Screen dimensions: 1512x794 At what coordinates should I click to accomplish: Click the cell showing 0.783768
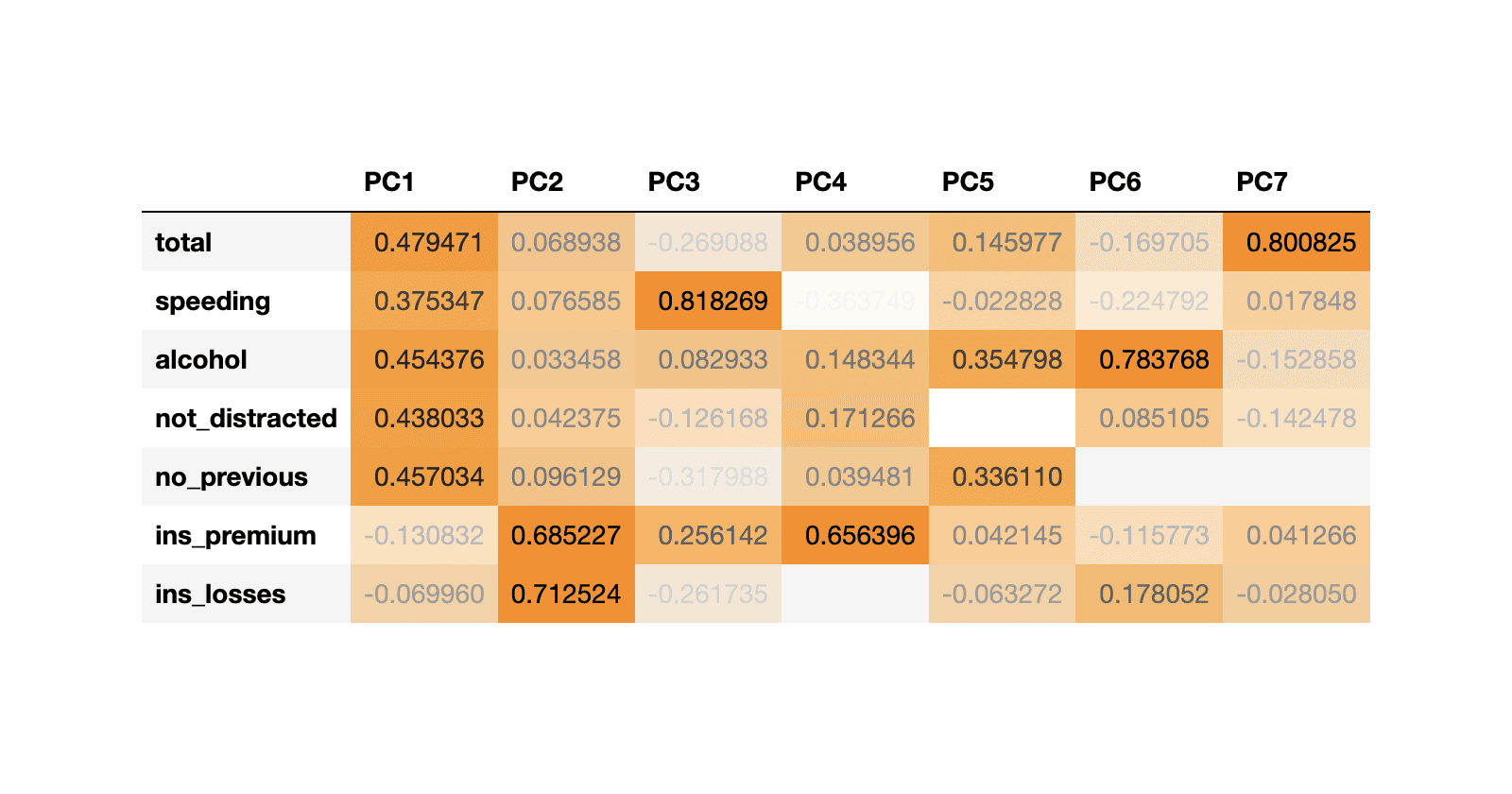1153,360
